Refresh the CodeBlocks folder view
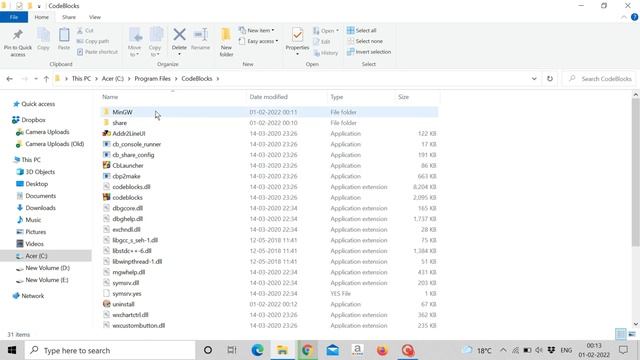The width and height of the screenshot is (640, 360). coord(550,79)
